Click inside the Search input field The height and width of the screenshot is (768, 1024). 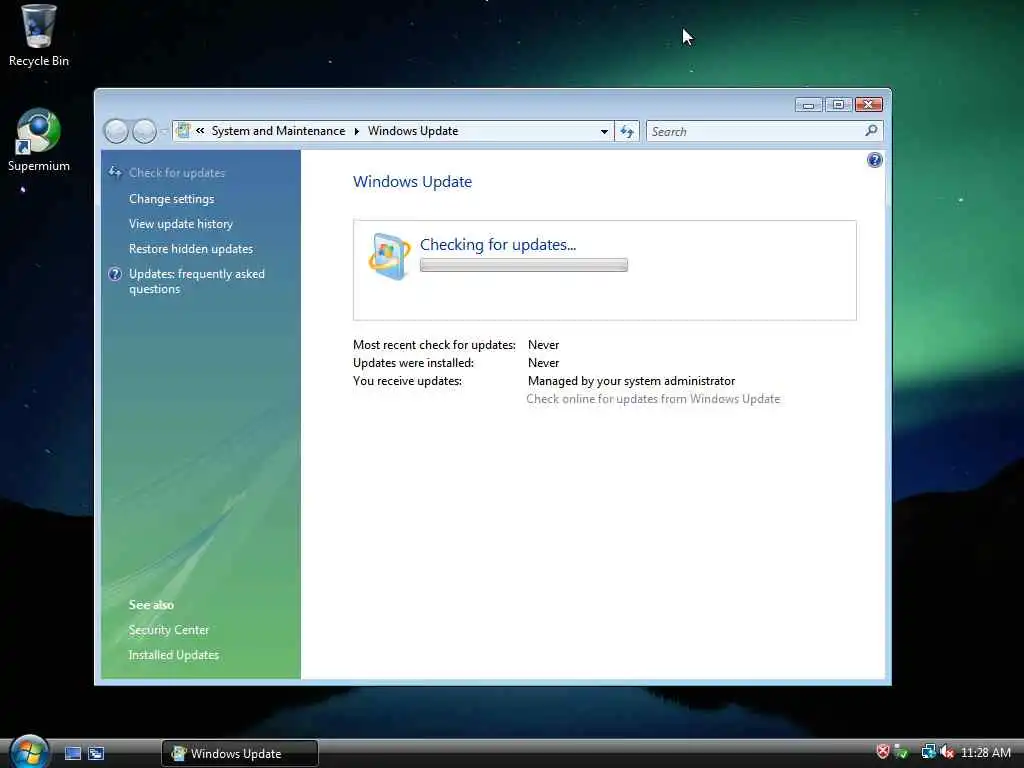756,131
